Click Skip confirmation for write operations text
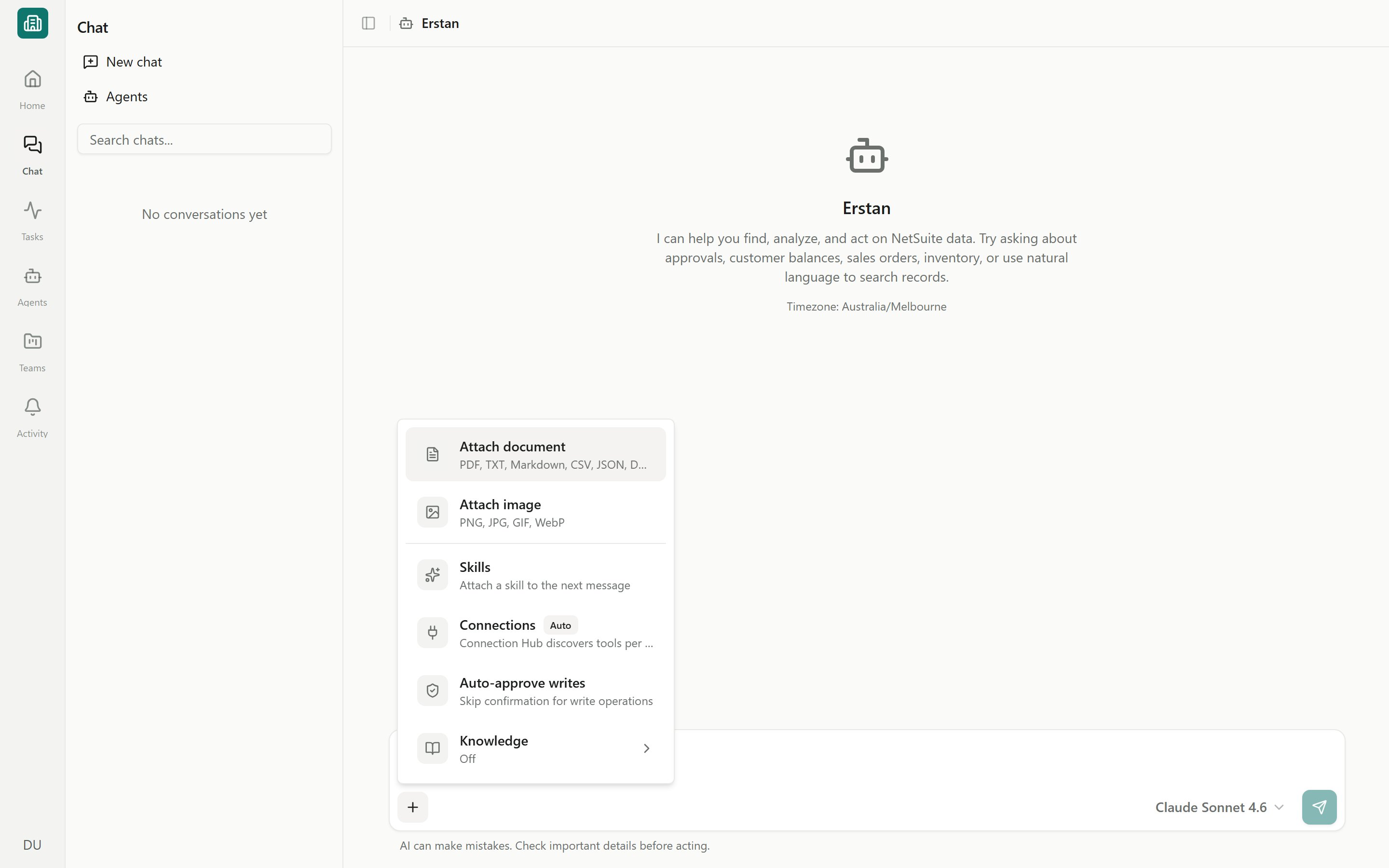This screenshot has width=1389, height=868. click(556, 701)
